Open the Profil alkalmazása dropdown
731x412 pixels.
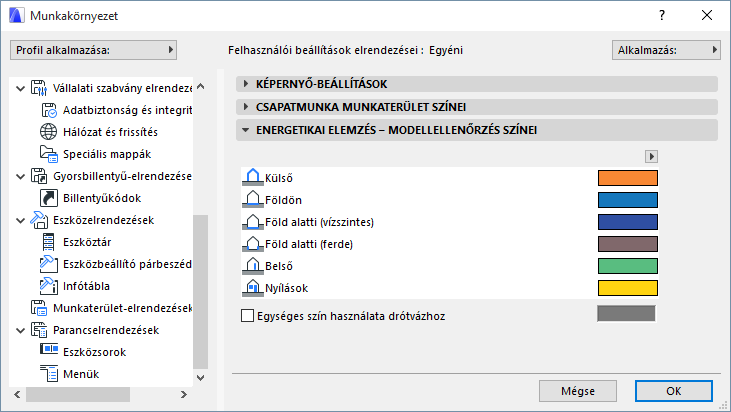pyautogui.click(x=93, y=49)
